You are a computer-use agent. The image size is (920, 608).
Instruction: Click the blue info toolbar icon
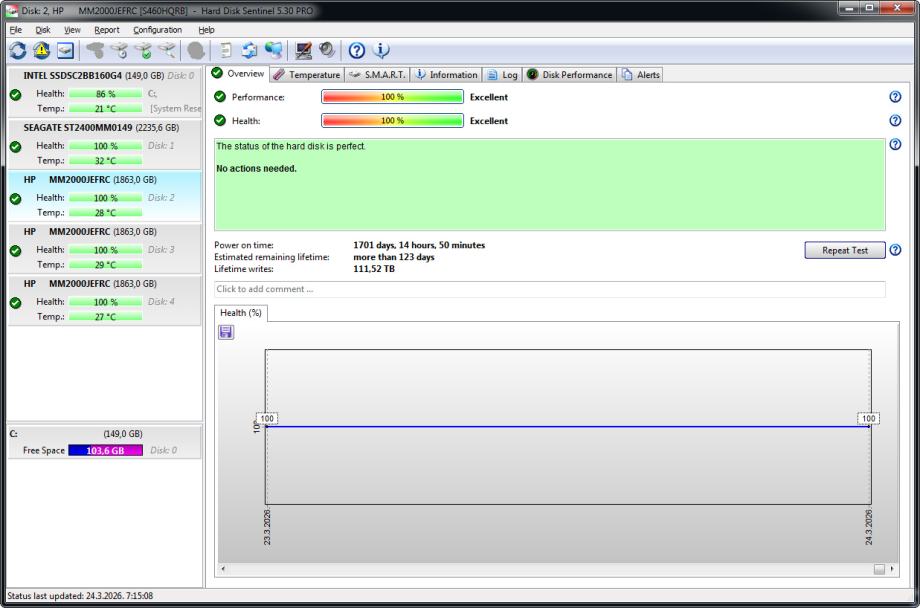coord(381,50)
